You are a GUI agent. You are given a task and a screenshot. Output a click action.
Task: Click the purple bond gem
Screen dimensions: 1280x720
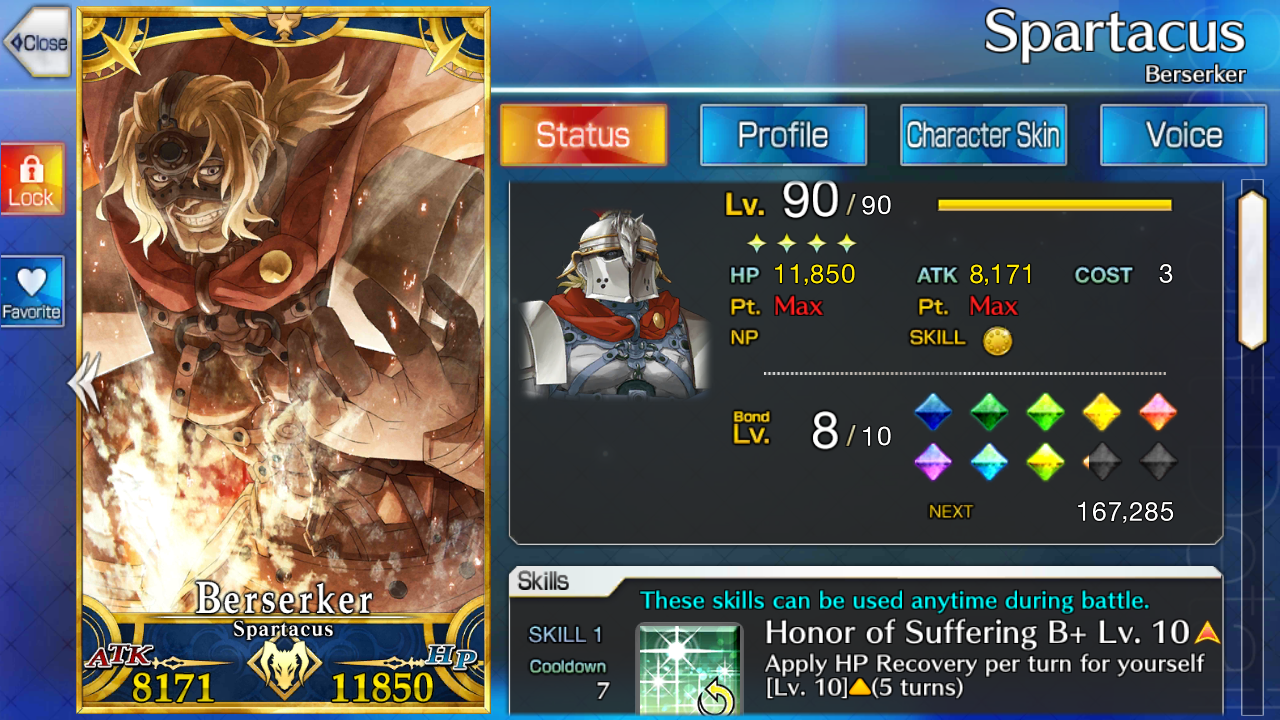pyautogui.click(x=933, y=462)
